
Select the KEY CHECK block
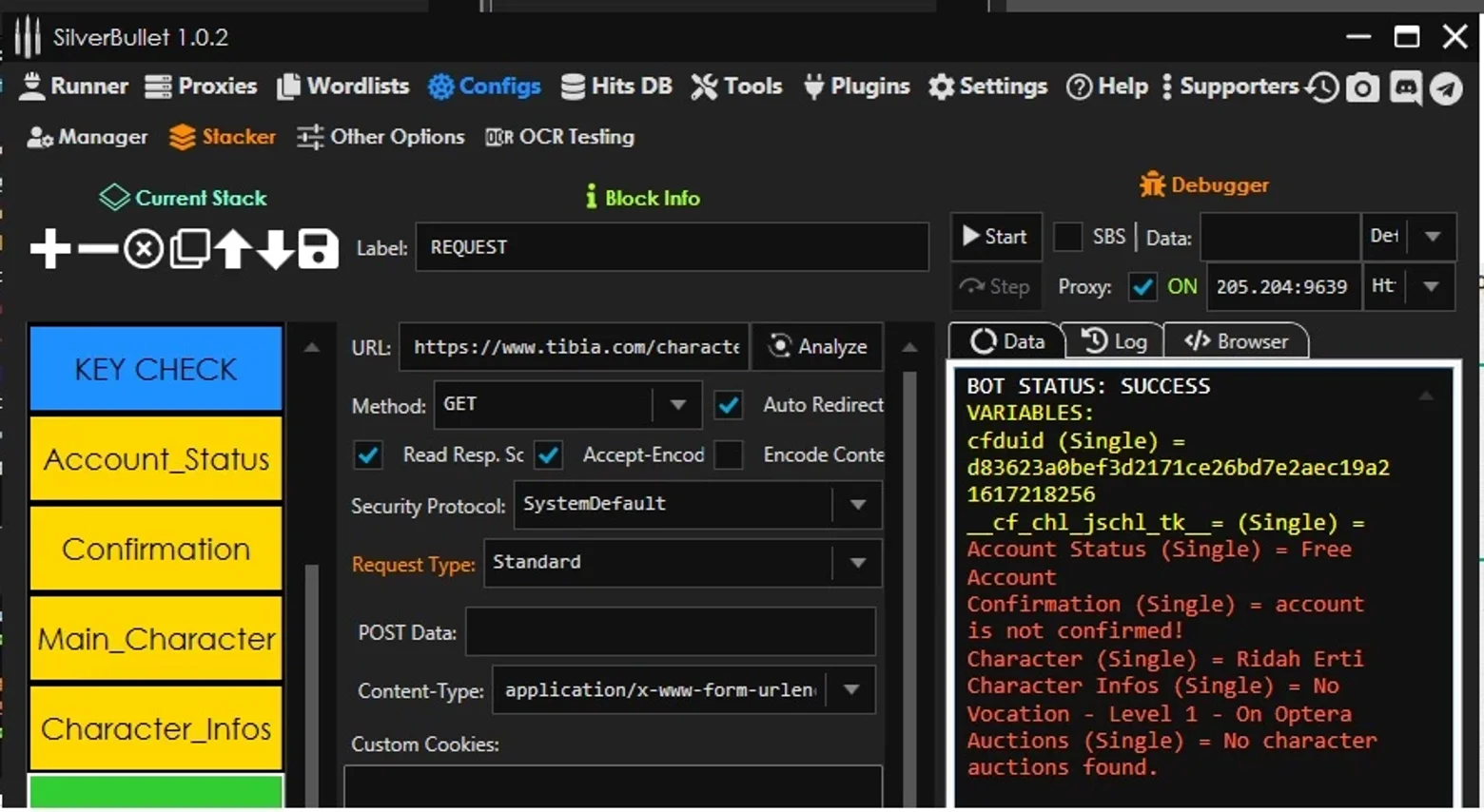click(156, 369)
